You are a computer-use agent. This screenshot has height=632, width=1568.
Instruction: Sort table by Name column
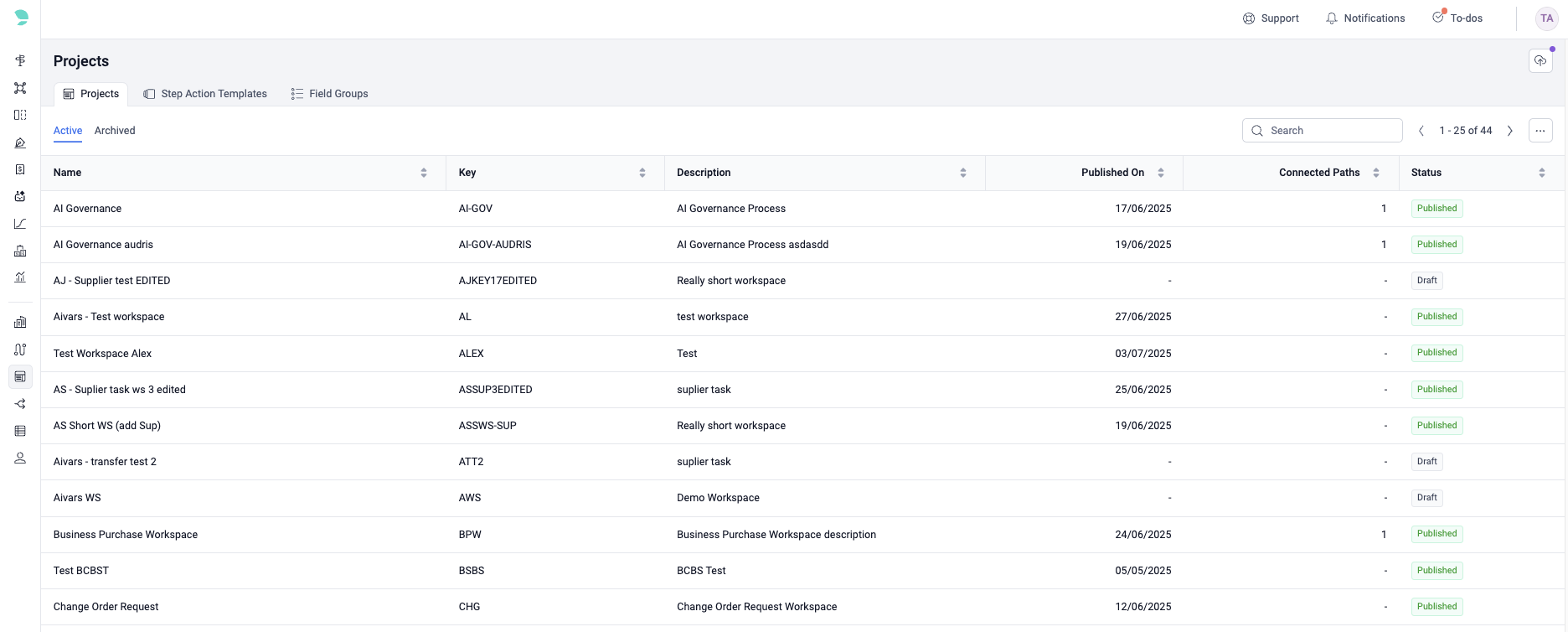coord(424,173)
